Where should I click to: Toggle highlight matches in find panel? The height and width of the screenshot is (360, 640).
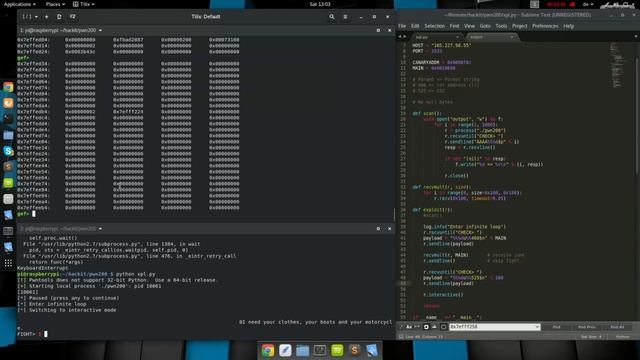pos(443,327)
